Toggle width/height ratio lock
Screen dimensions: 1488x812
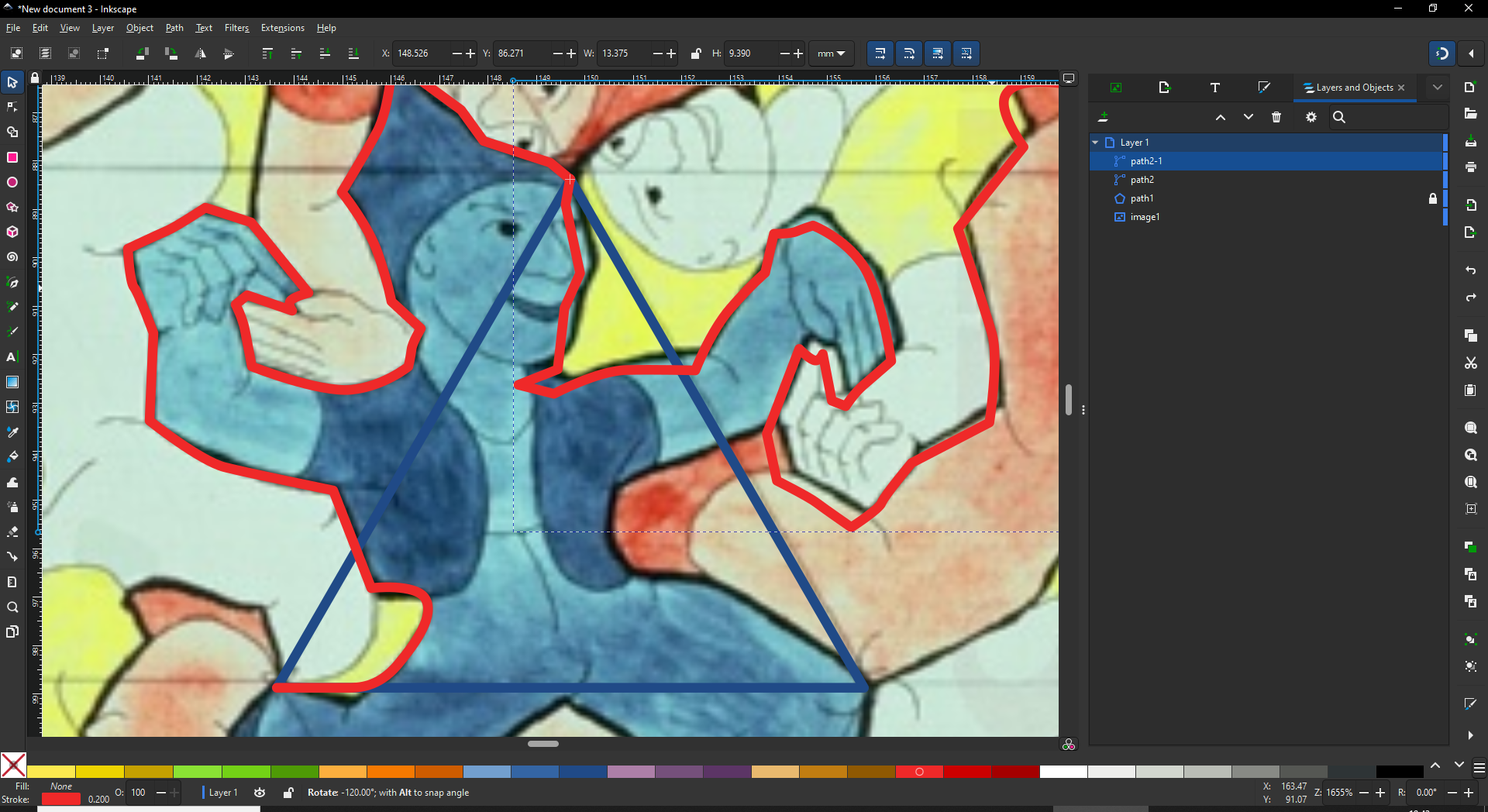tap(695, 53)
